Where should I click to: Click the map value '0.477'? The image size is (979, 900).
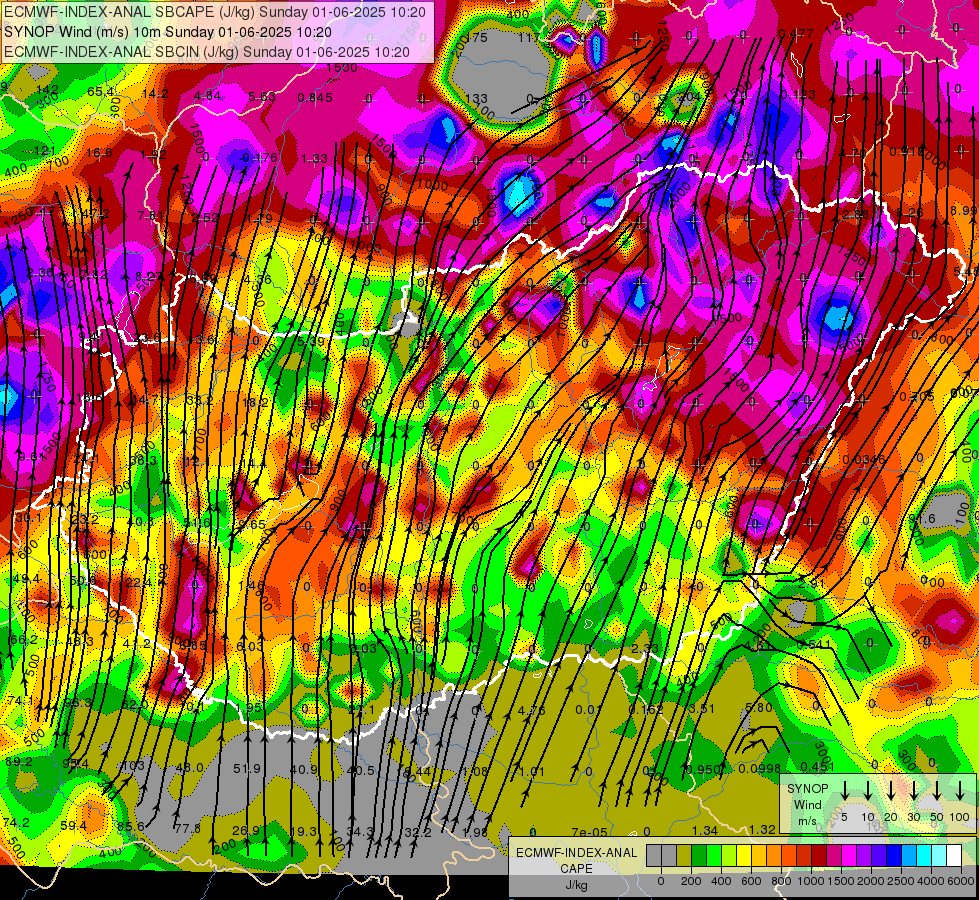pyautogui.click(x=796, y=34)
